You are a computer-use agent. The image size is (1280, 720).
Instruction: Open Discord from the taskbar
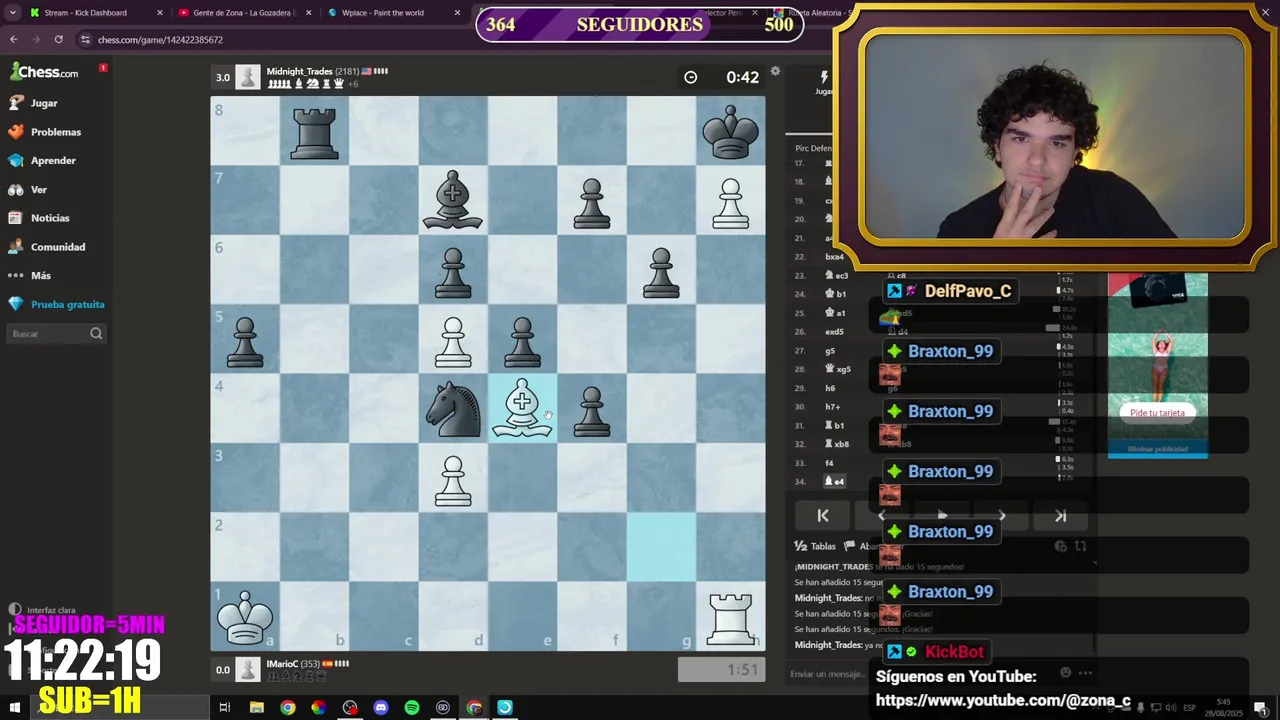[381, 707]
